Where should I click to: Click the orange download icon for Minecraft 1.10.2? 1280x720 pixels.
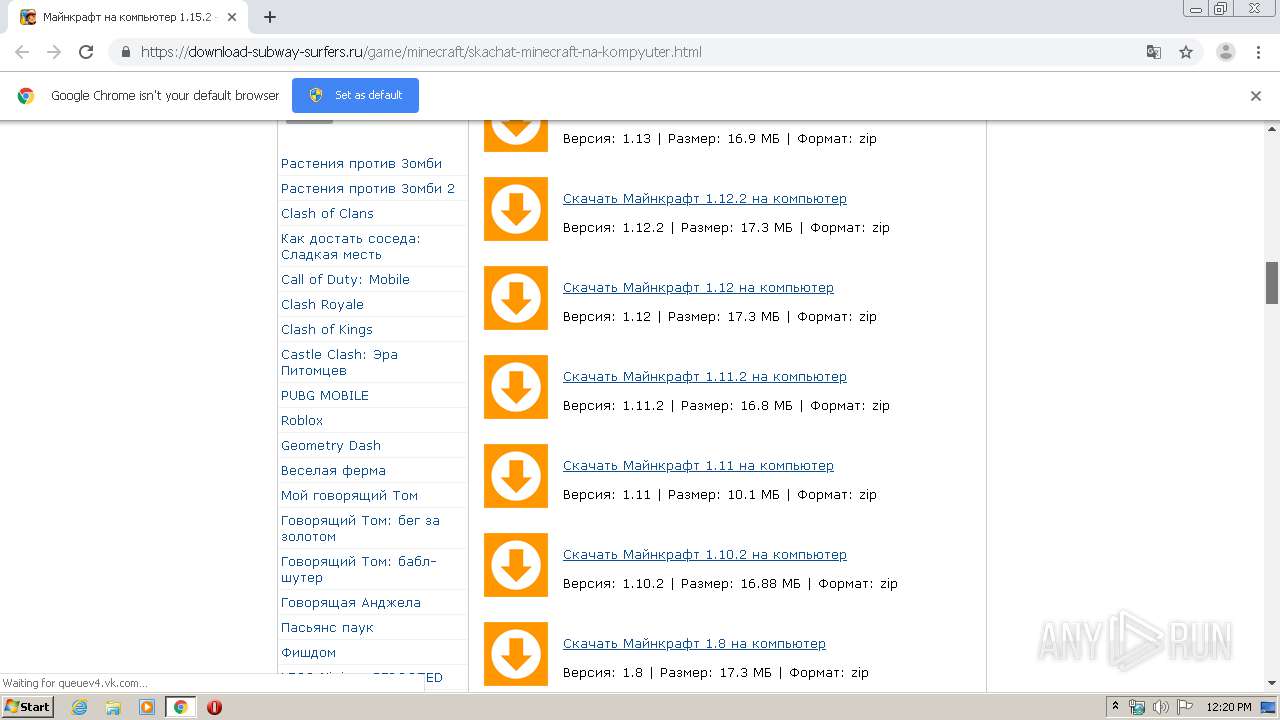click(516, 565)
